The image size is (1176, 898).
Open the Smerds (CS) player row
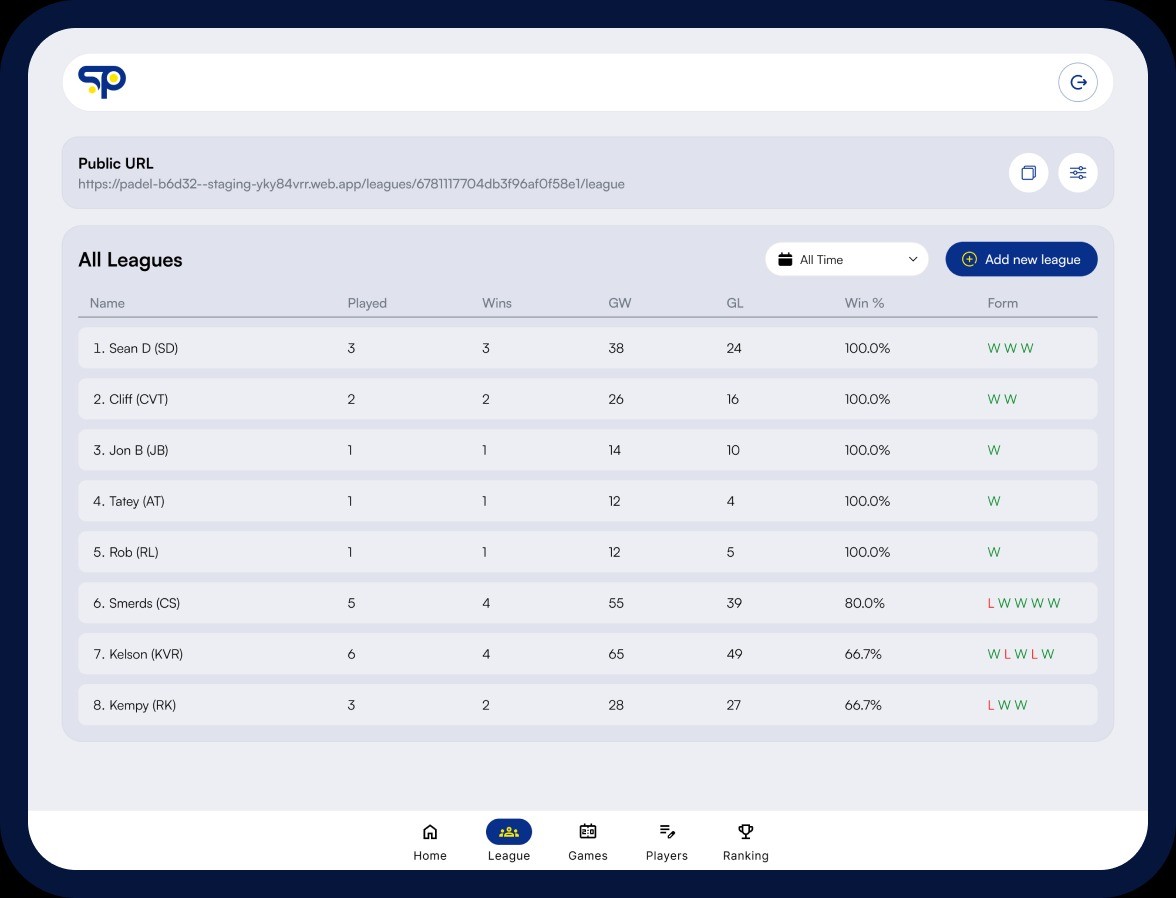[x=587, y=603]
